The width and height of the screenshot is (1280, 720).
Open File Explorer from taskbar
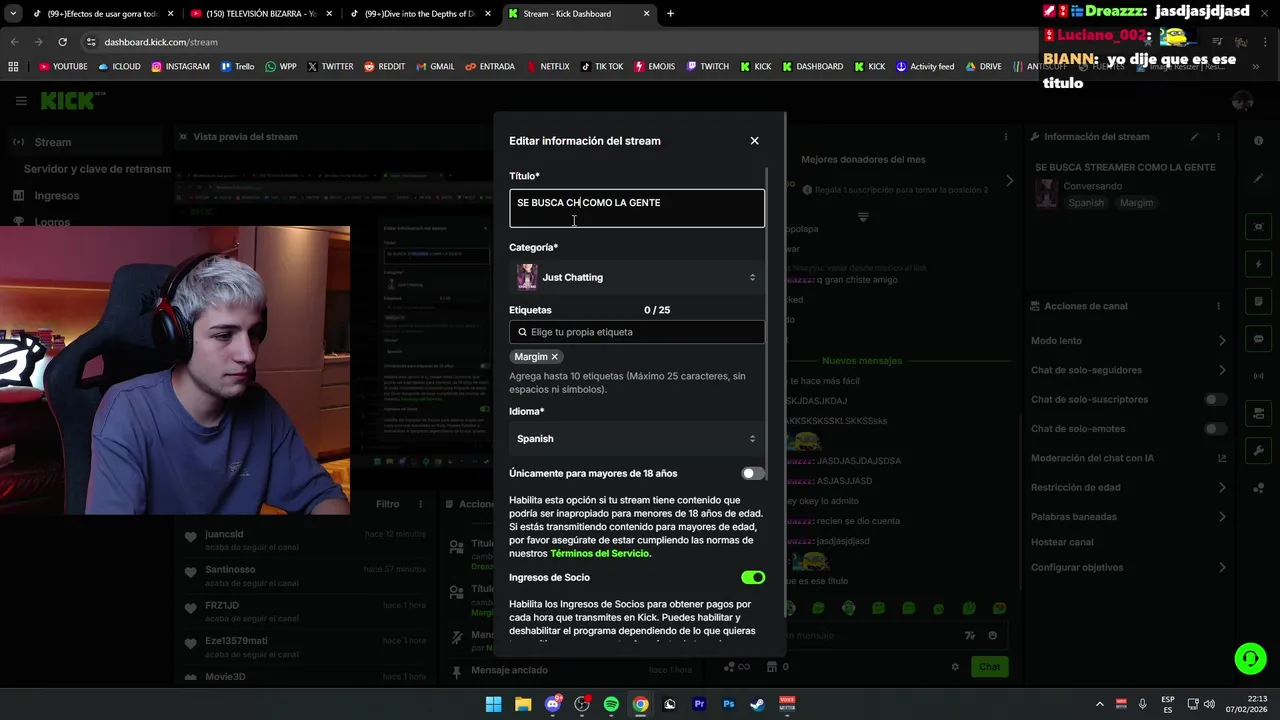[523, 704]
